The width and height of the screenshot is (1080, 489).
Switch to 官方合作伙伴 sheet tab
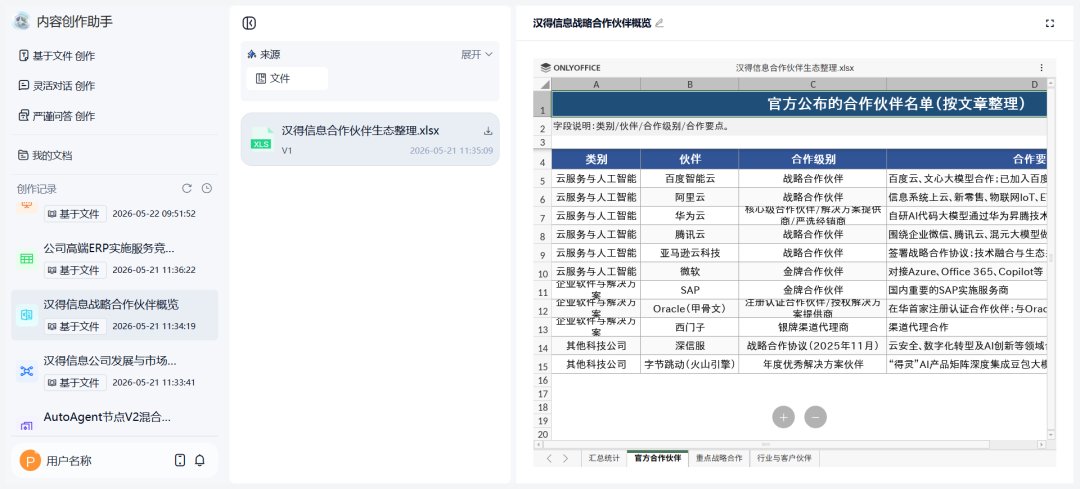[658, 458]
